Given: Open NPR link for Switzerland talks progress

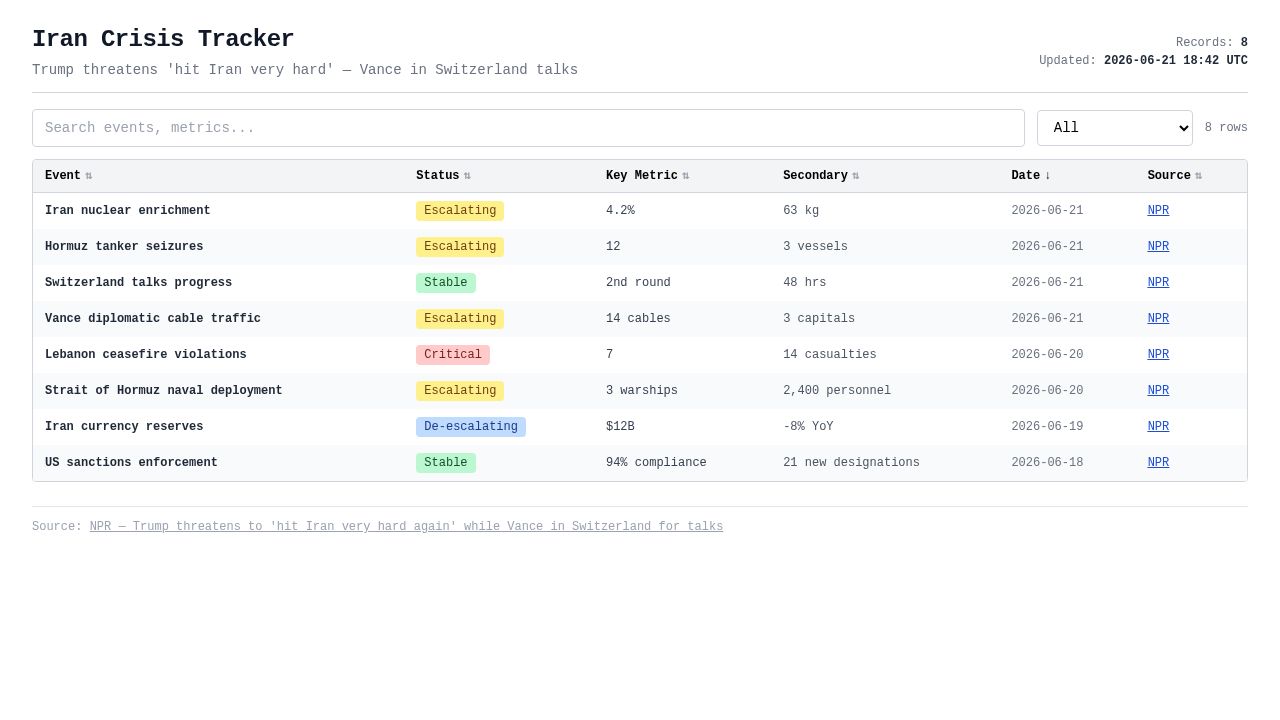Looking at the screenshot, I should coord(1158,283).
